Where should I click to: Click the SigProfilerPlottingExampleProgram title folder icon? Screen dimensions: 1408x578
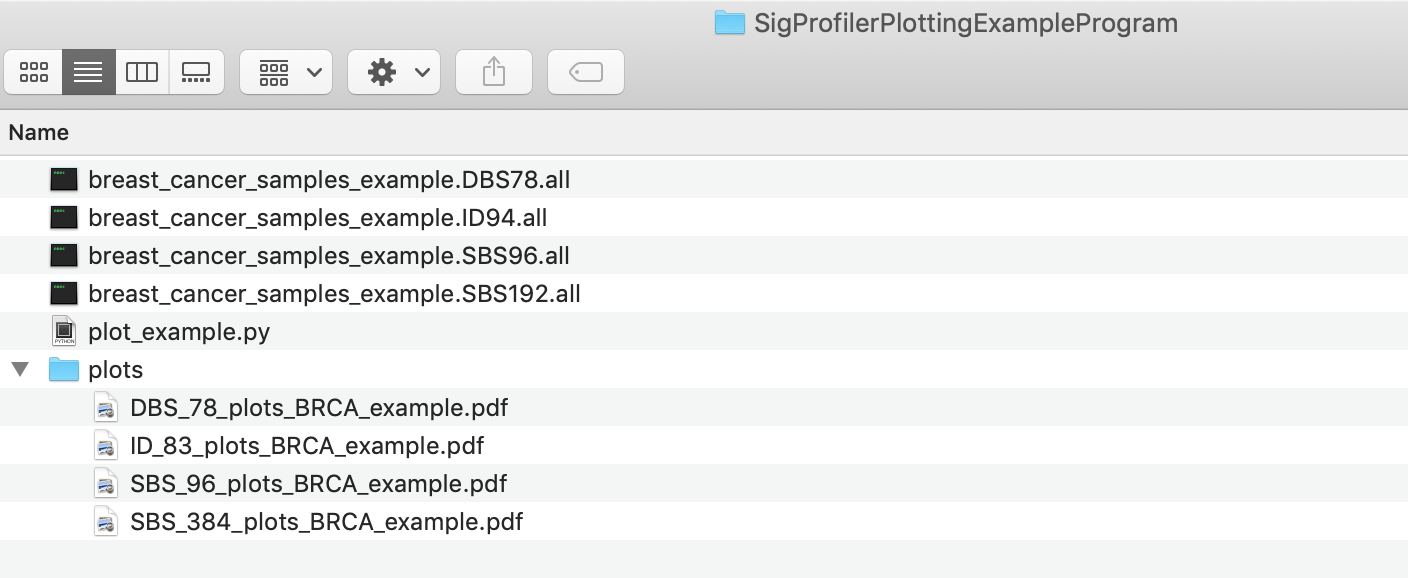click(x=730, y=23)
